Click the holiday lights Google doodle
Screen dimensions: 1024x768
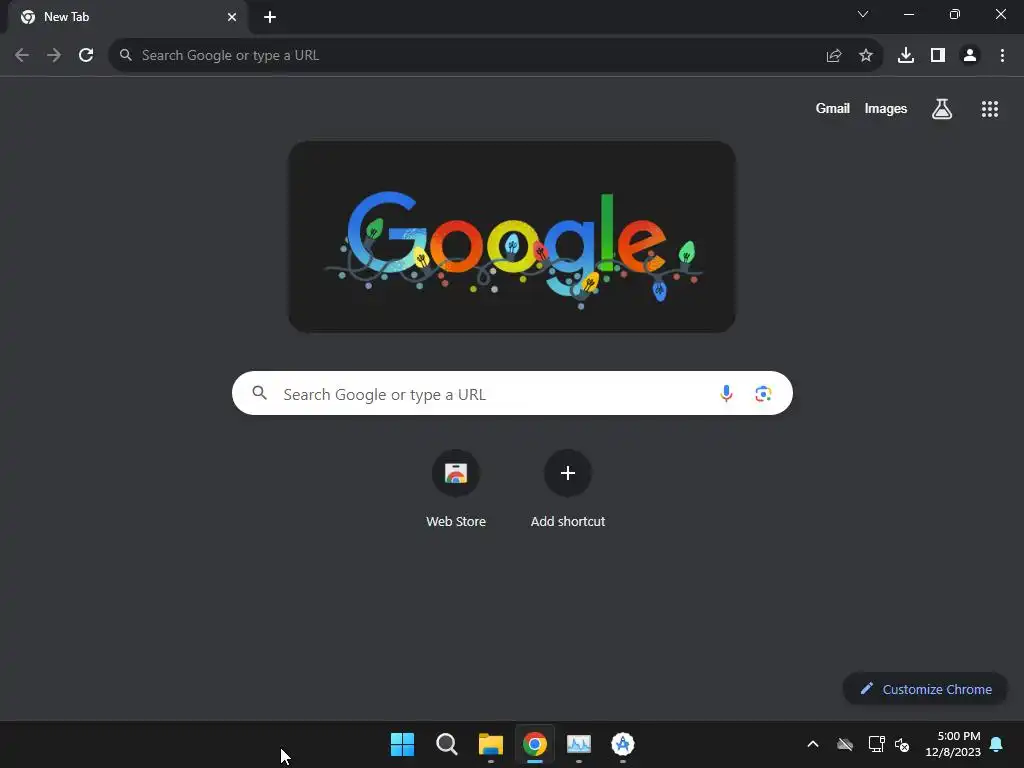coord(512,237)
